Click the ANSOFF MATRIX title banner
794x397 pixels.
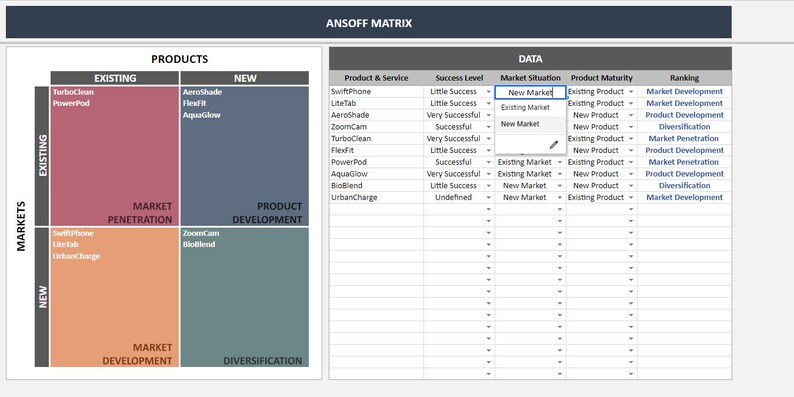[369, 22]
